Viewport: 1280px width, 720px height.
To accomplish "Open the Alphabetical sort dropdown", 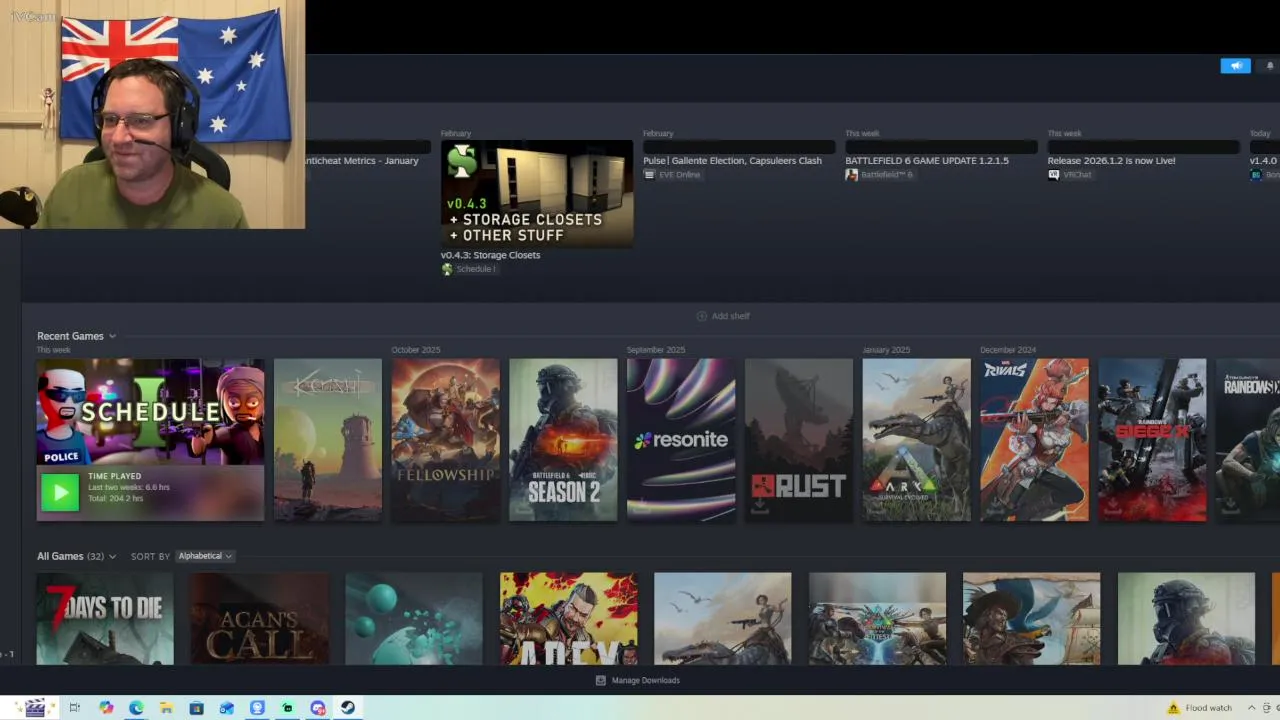I will click(x=205, y=556).
